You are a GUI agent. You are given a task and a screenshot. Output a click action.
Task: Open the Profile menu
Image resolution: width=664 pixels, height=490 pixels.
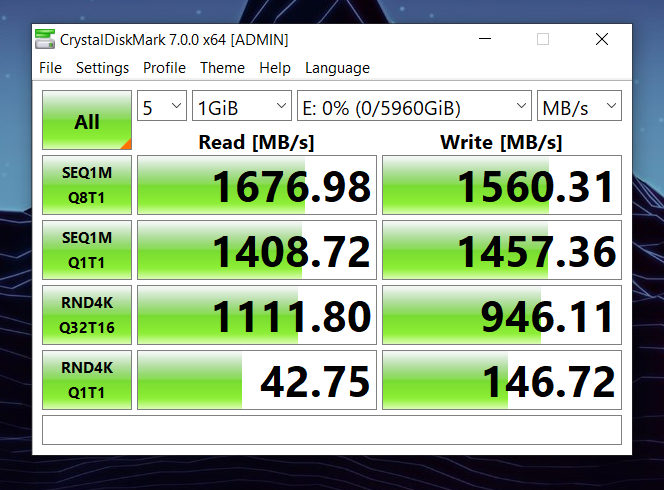pyautogui.click(x=164, y=68)
